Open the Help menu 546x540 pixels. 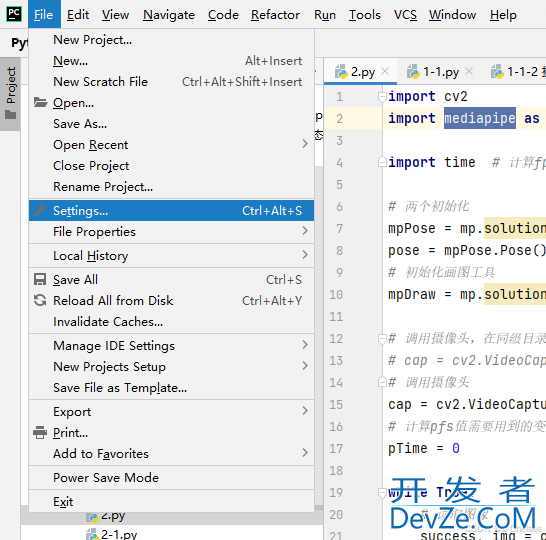503,15
